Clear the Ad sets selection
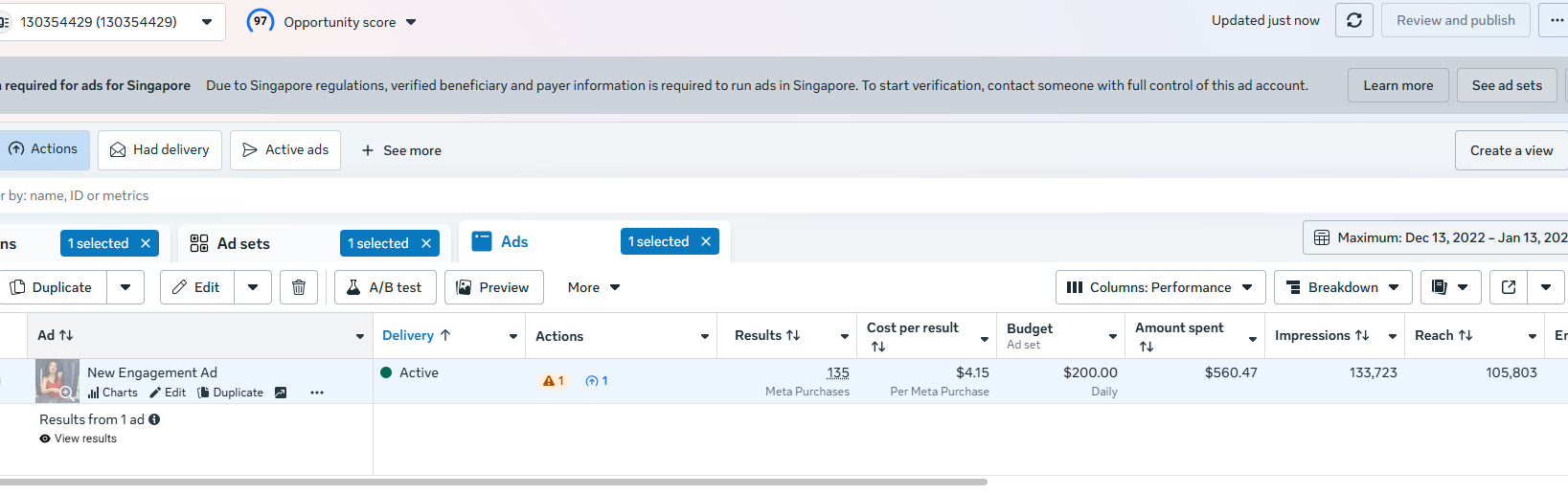1568x495 pixels. (426, 243)
